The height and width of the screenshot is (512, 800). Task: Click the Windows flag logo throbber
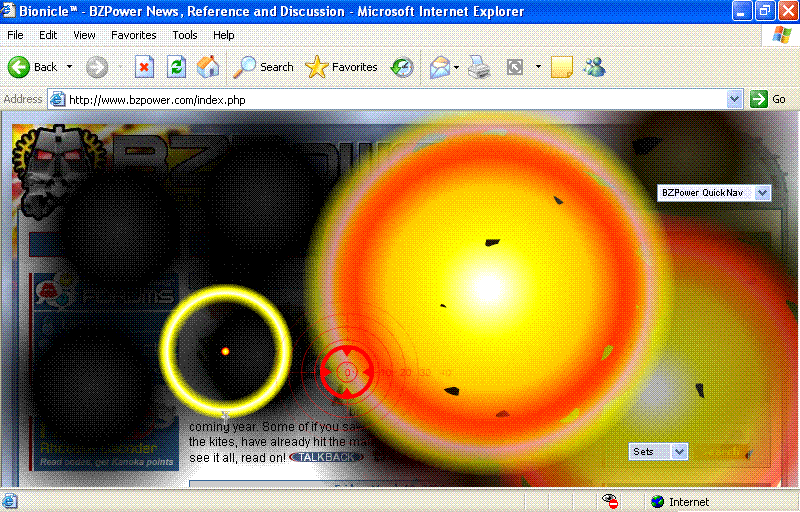coord(781,35)
